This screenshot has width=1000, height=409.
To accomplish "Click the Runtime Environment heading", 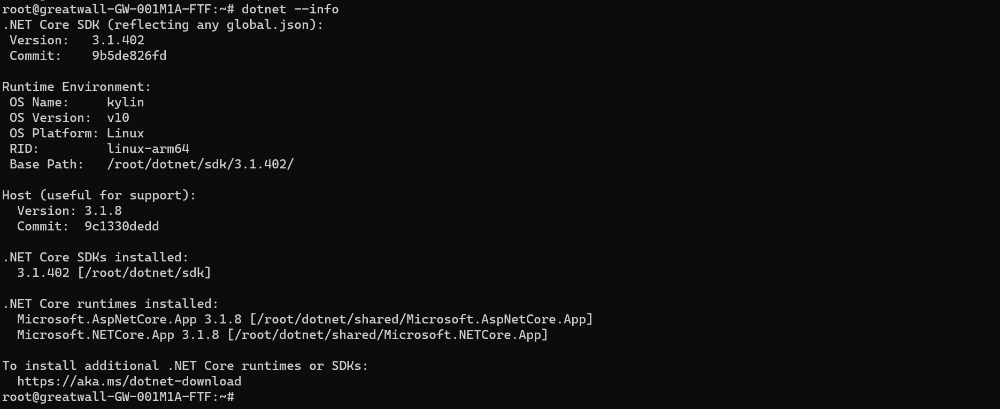I will (x=77, y=87).
